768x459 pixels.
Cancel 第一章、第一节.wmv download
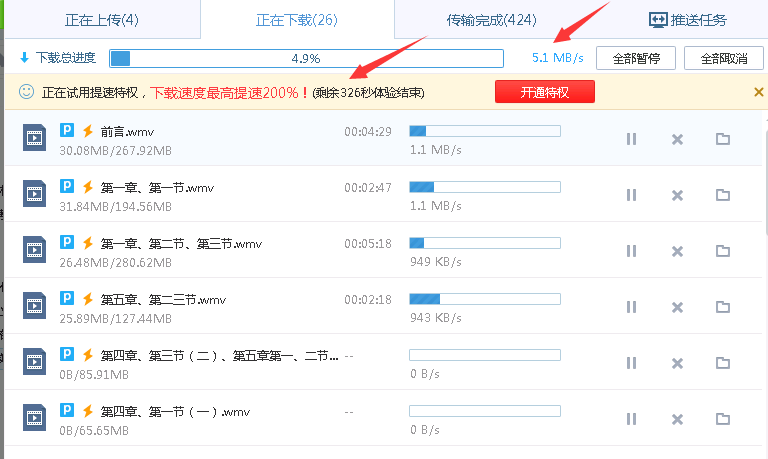[x=677, y=195]
